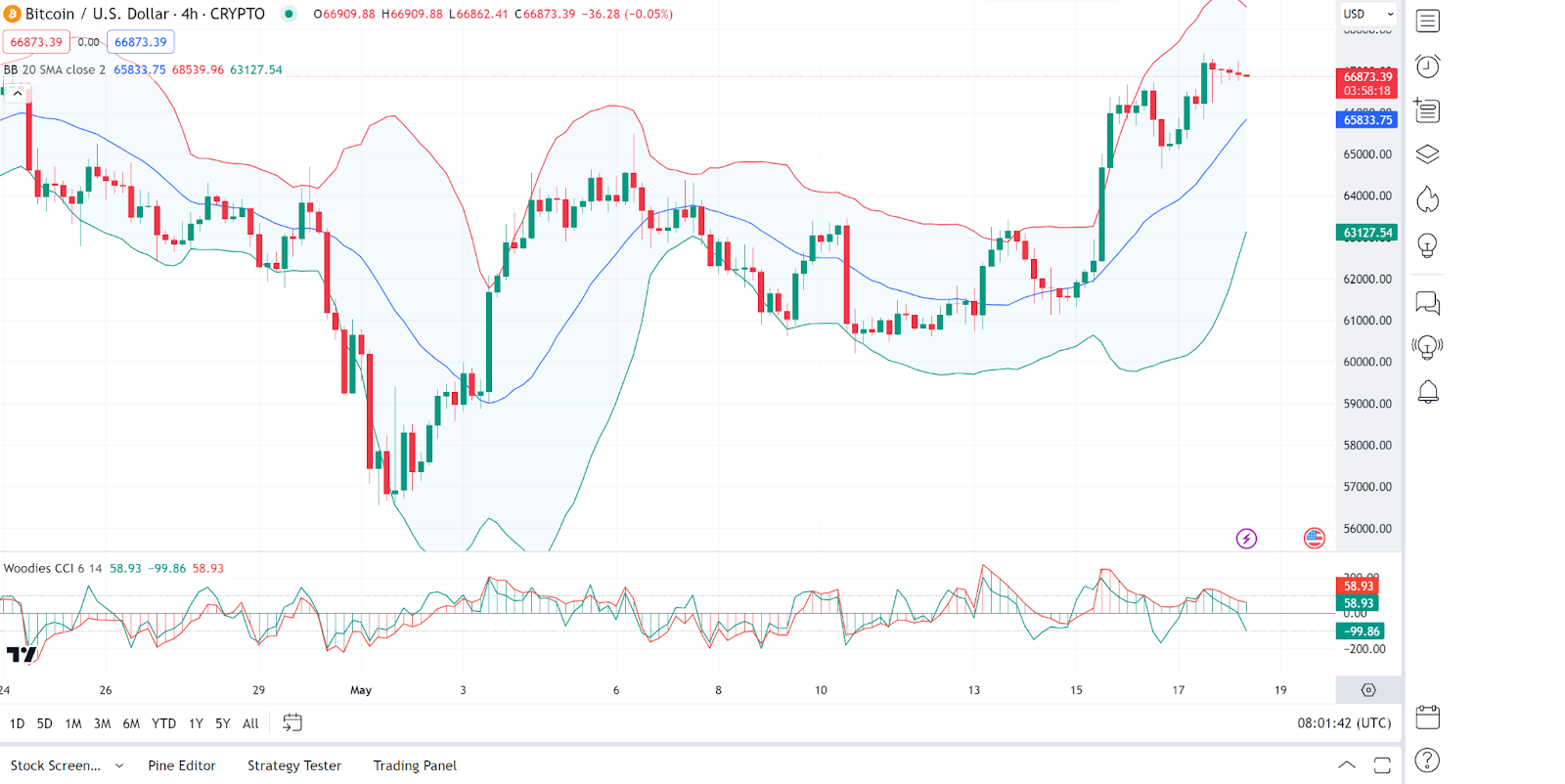Click the 08:01:42 (UTC) timezone clock

[1344, 723]
